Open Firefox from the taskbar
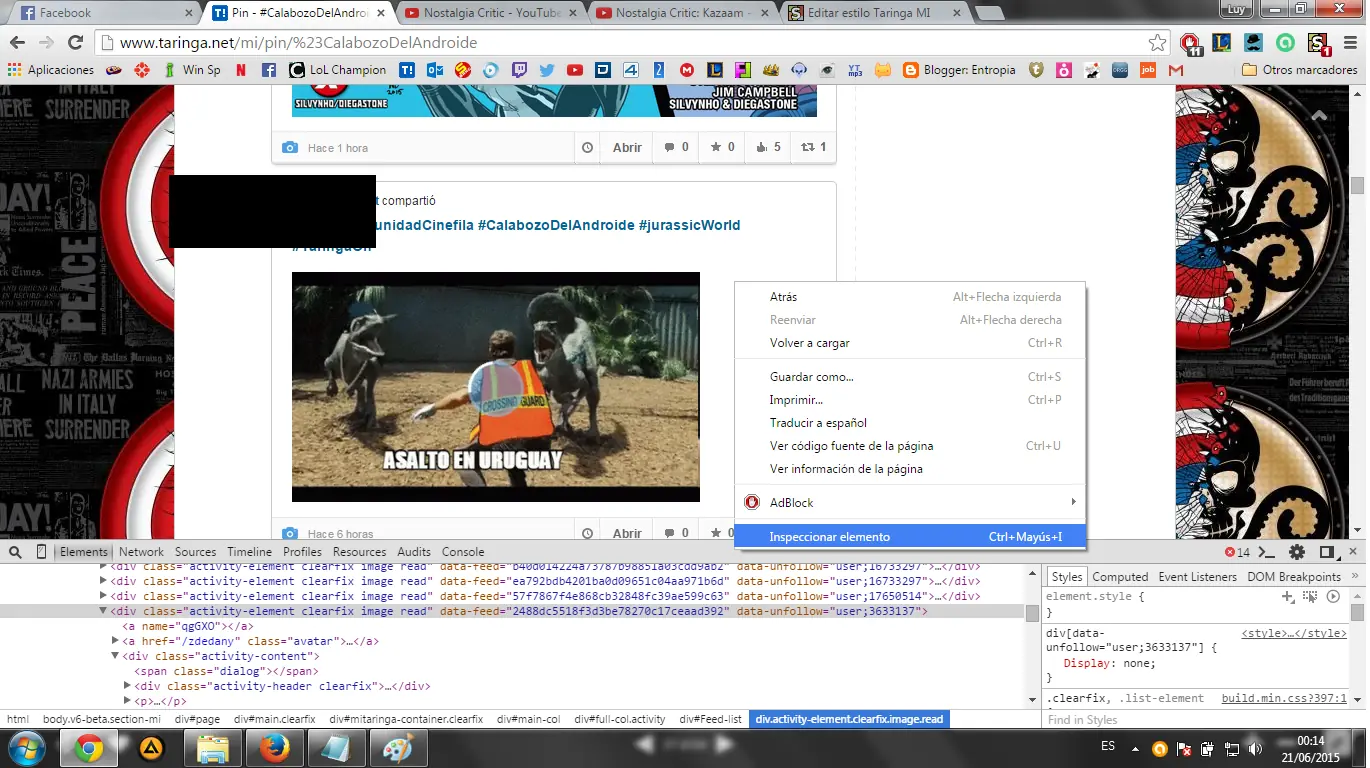 pos(273,748)
